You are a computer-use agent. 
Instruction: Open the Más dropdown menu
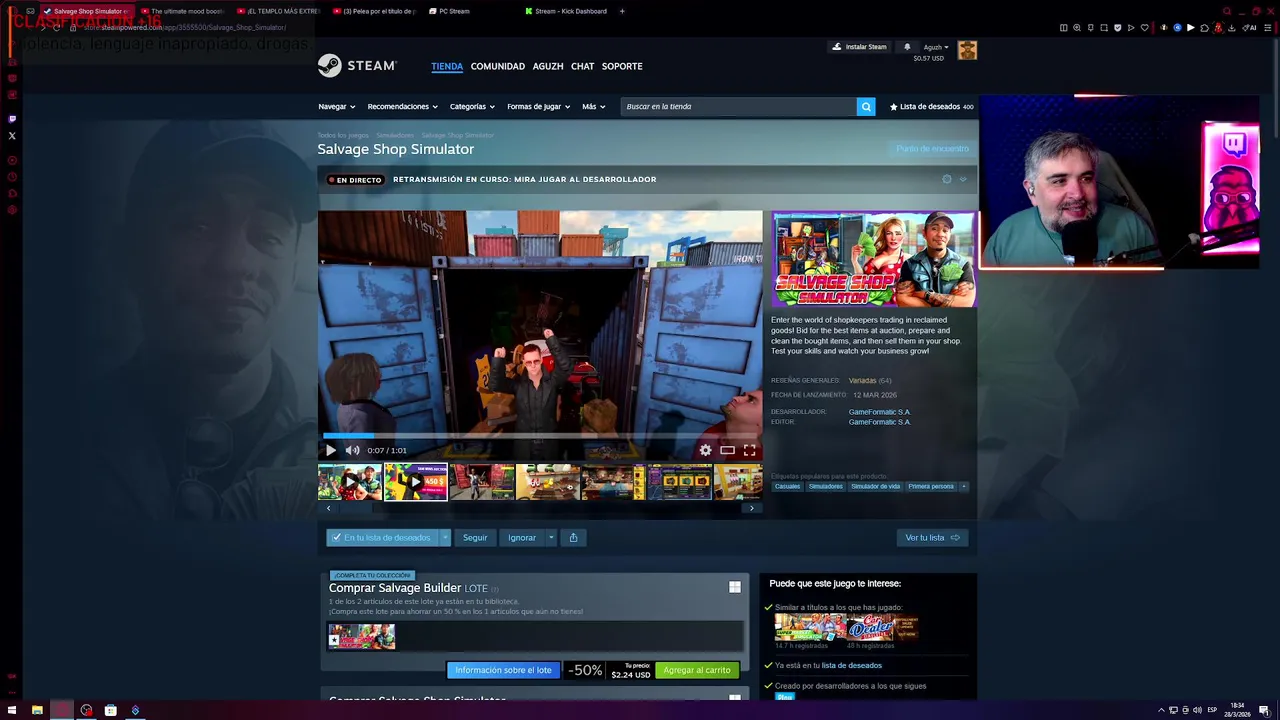[594, 106]
